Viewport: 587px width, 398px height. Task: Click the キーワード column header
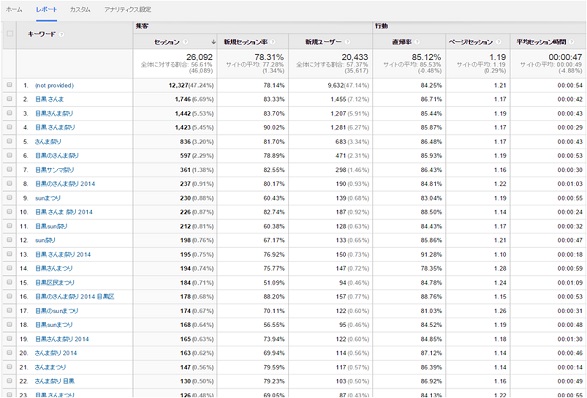click(x=42, y=34)
